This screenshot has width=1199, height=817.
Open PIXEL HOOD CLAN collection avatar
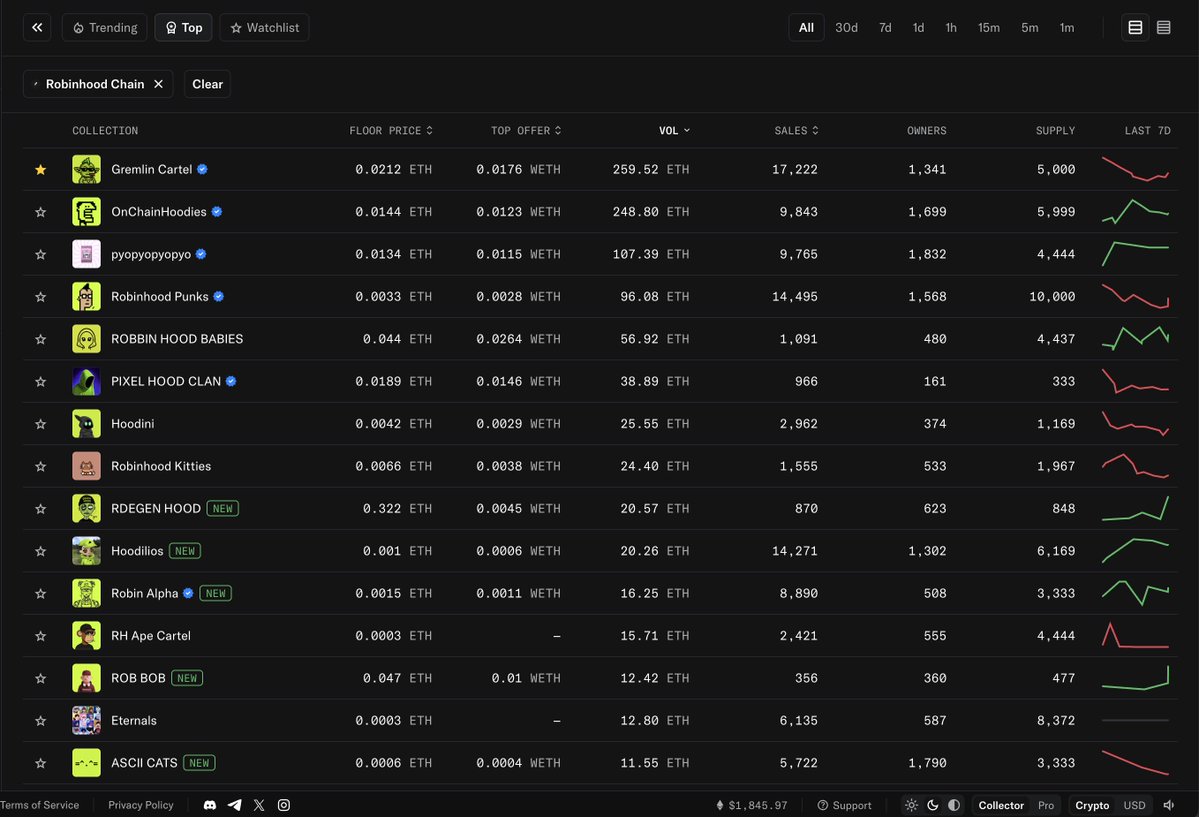[x=86, y=381]
